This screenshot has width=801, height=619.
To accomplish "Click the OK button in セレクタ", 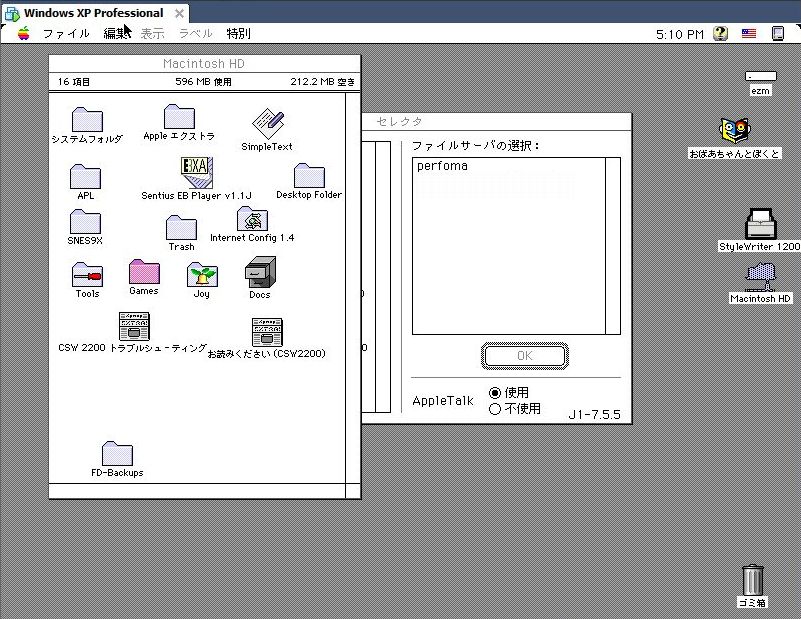I will click(x=525, y=356).
